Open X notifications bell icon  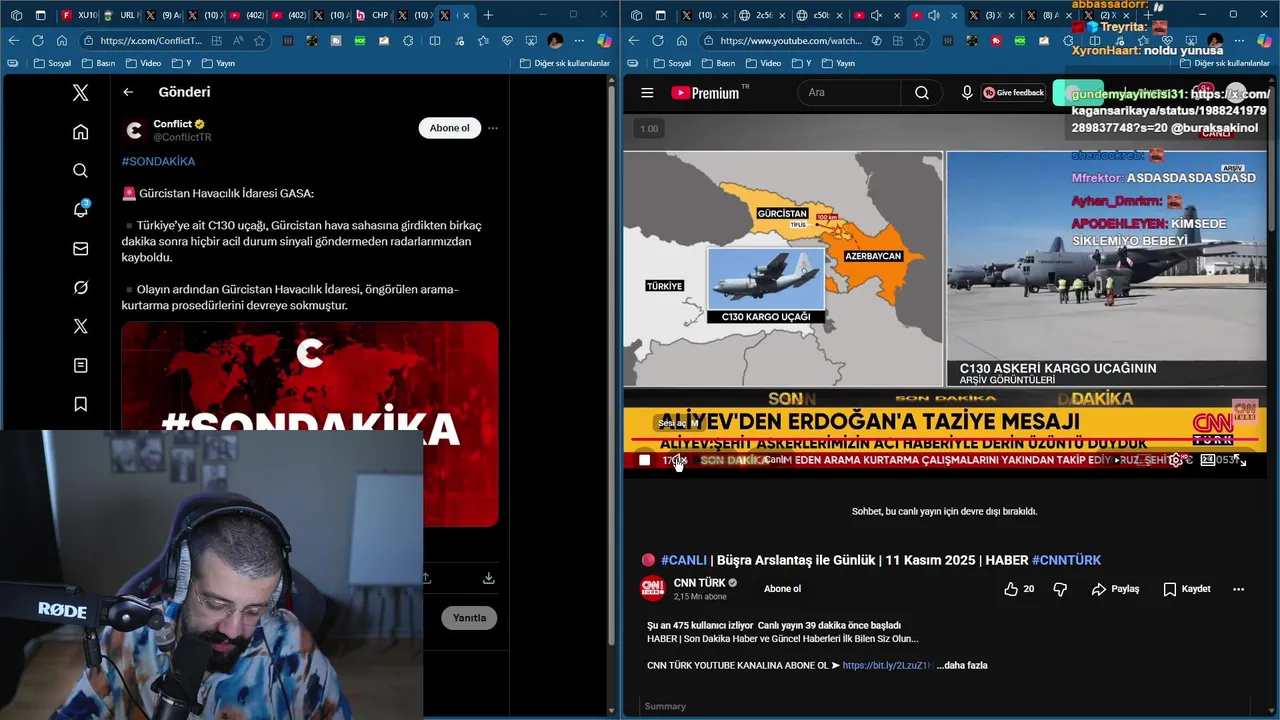pyautogui.click(x=81, y=209)
